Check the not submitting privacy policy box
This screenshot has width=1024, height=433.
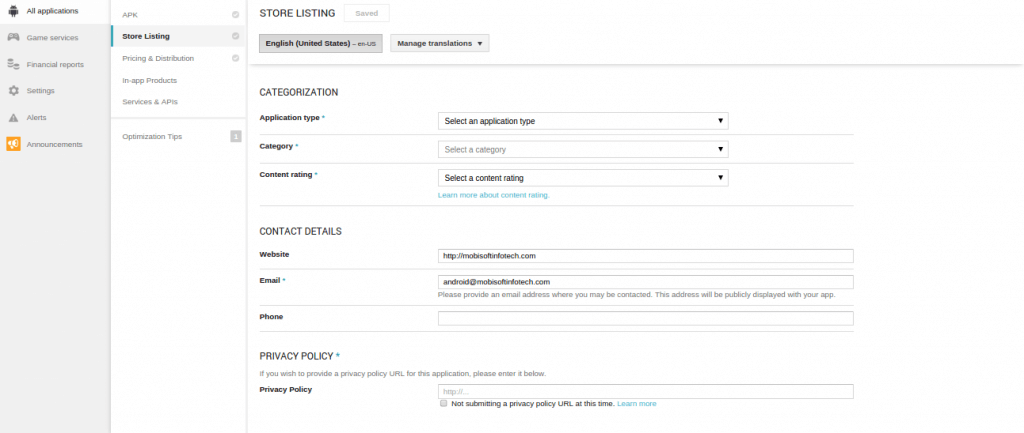tap(443, 404)
